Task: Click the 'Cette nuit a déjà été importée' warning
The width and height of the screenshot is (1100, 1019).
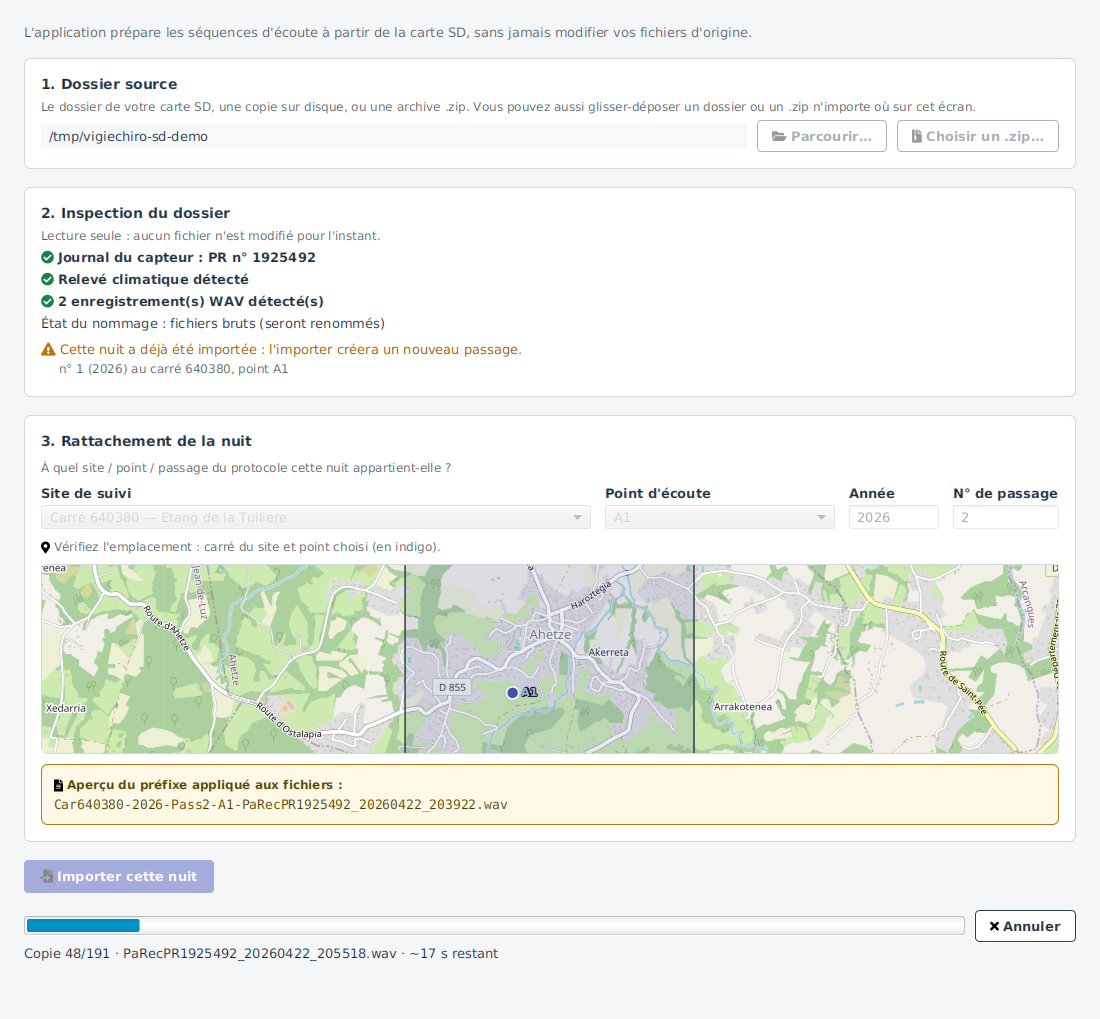Action: click(x=290, y=349)
